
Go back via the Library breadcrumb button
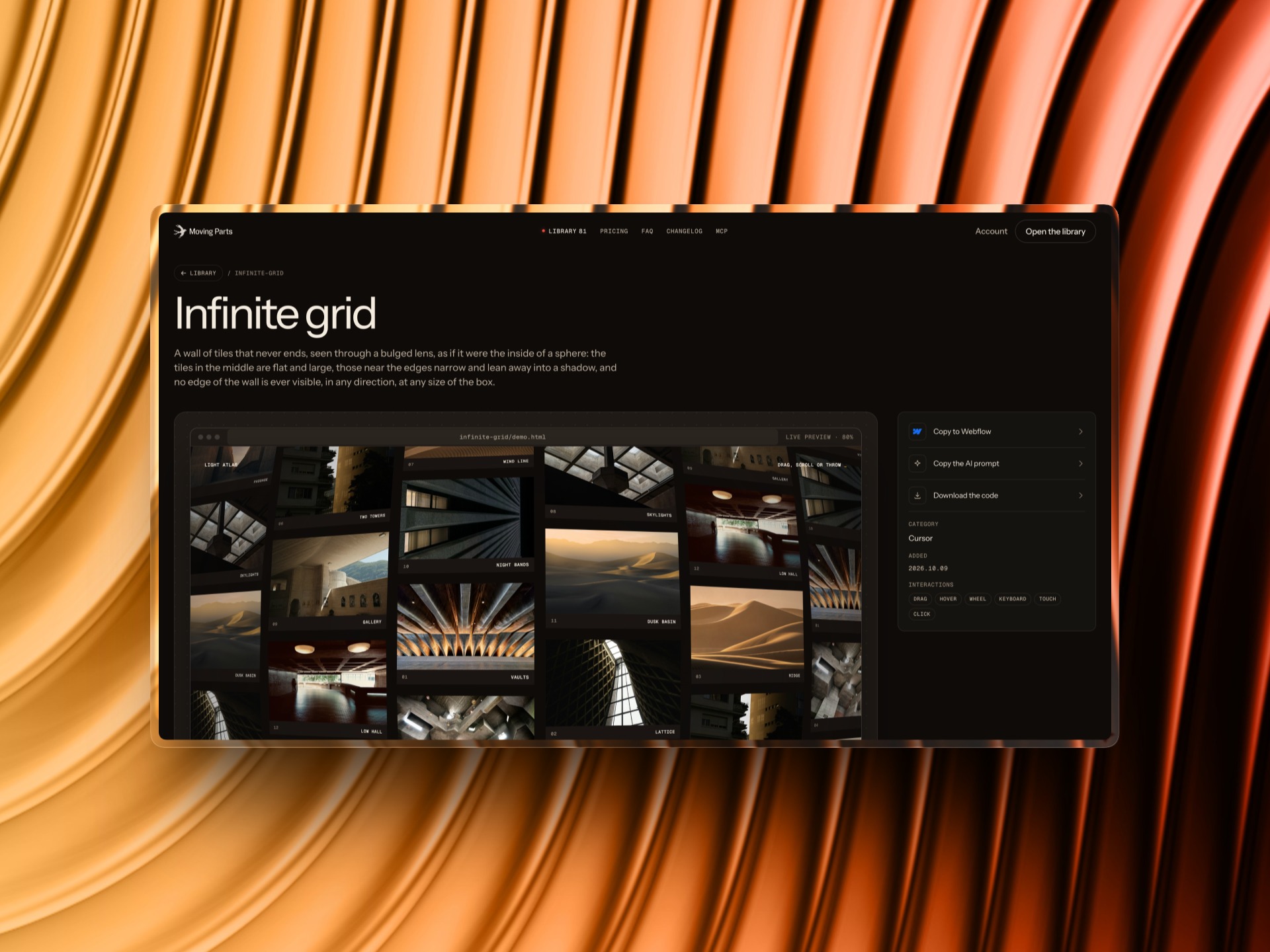(198, 273)
